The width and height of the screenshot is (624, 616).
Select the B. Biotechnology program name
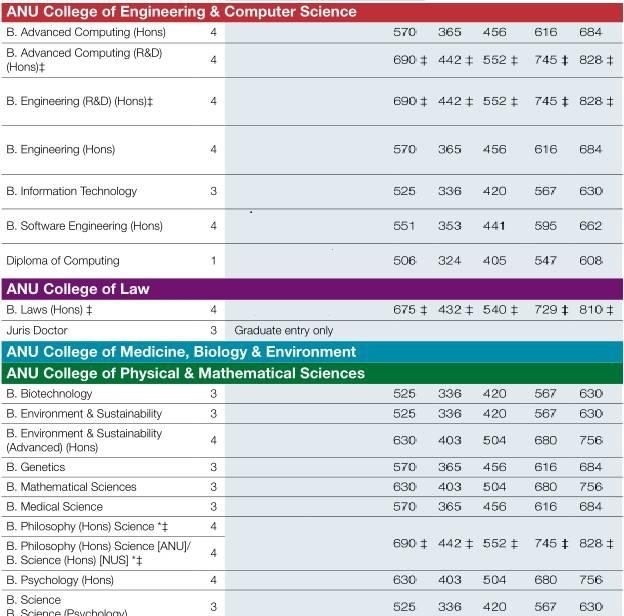tap(49, 394)
